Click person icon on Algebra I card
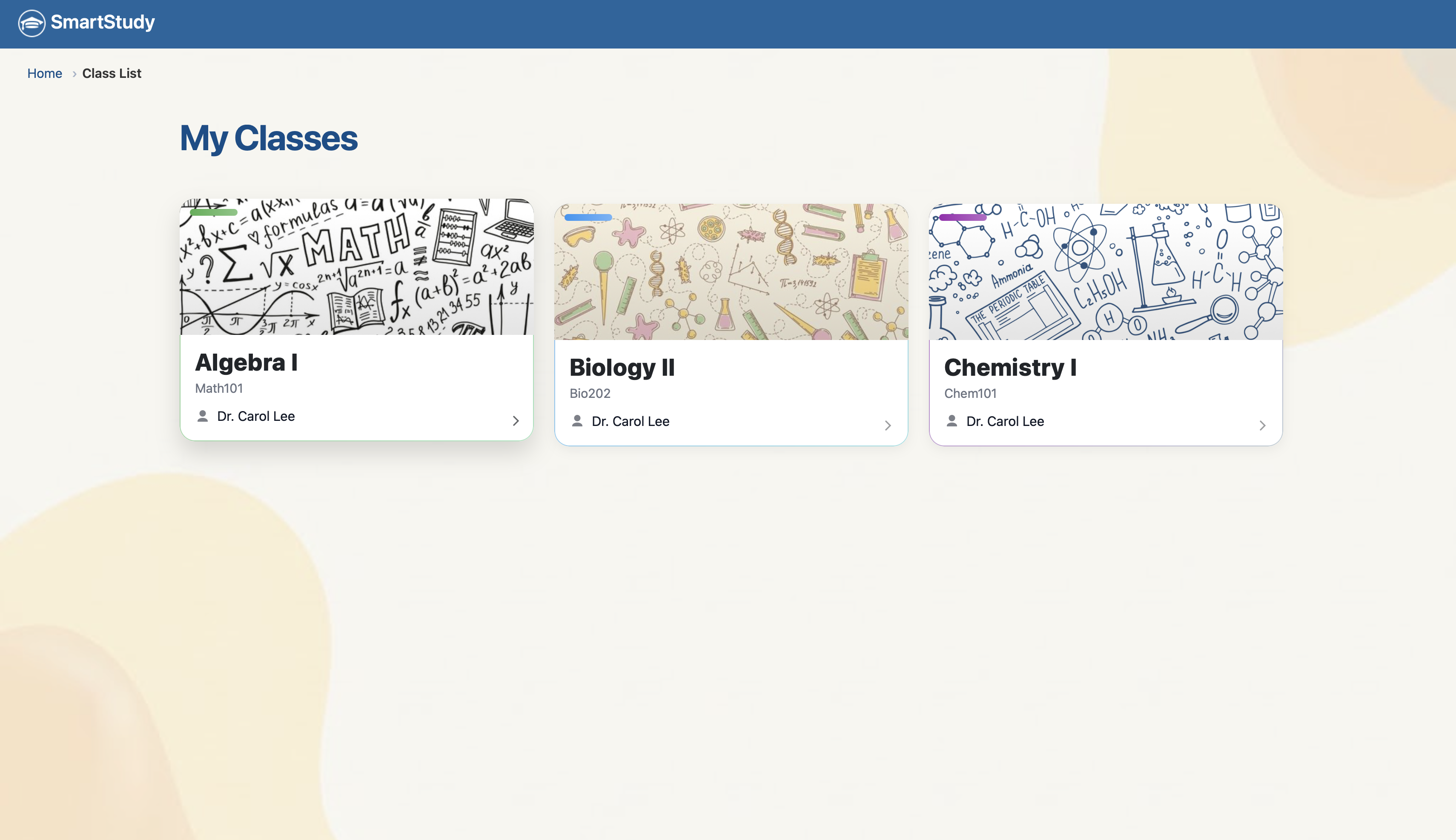Screen dimensions: 1456x840 (x=203, y=416)
